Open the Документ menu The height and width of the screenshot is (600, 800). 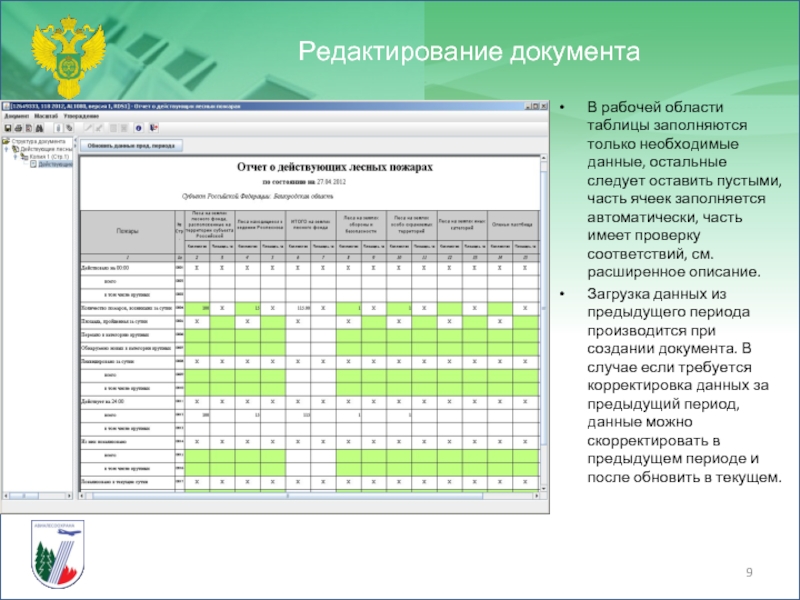(x=15, y=116)
